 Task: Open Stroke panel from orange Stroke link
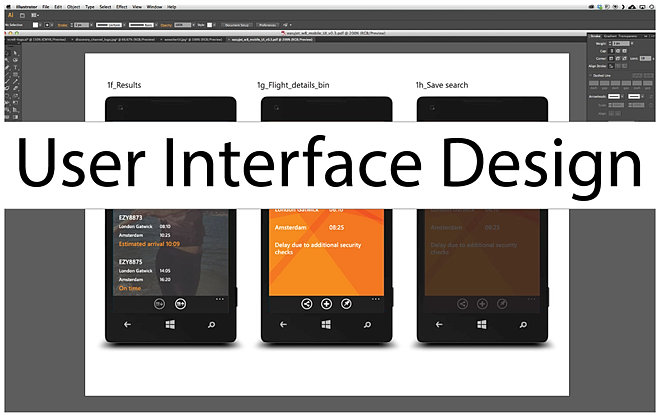62,25
